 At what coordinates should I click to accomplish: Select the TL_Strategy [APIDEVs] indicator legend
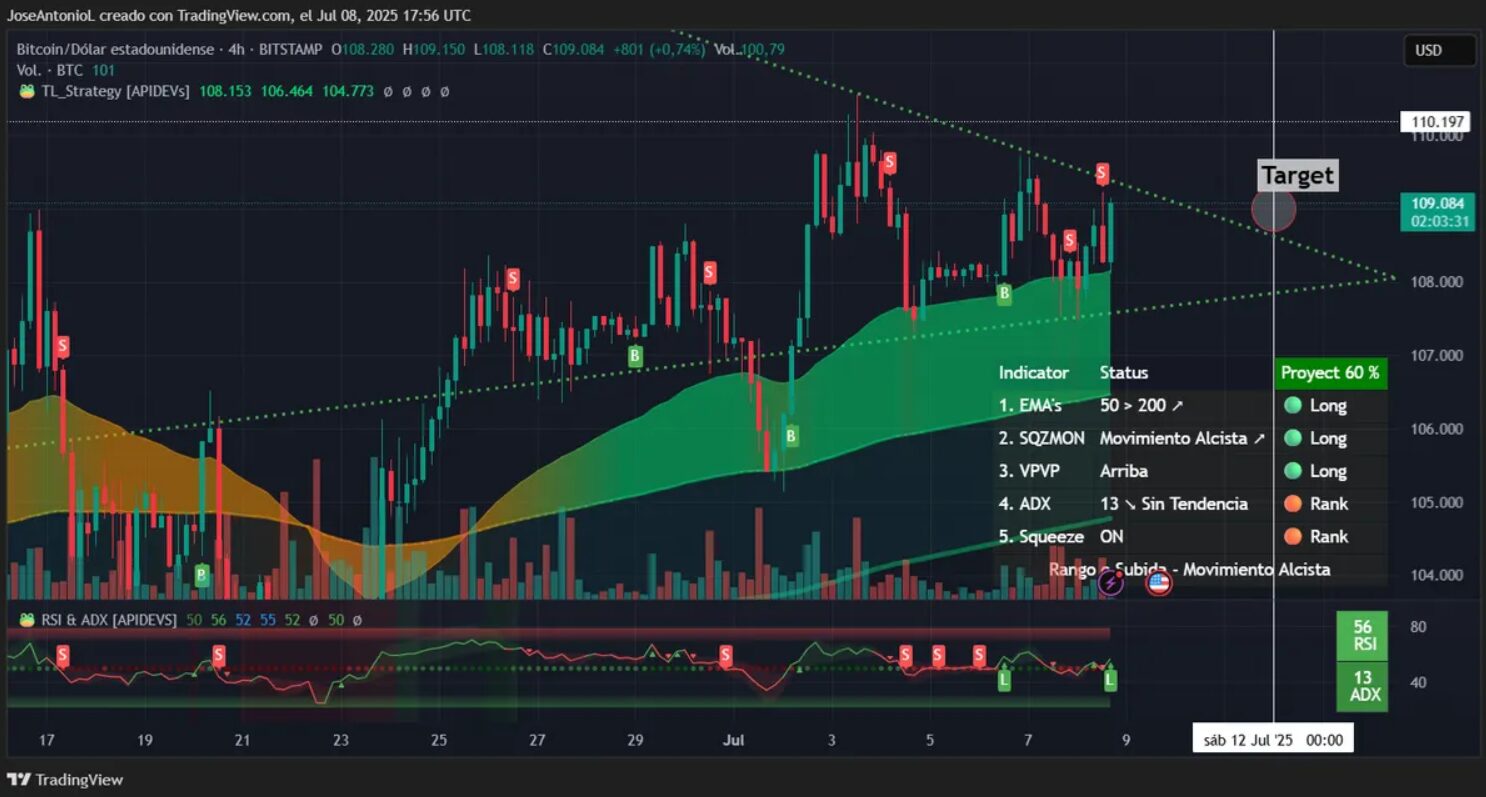(115, 91)
